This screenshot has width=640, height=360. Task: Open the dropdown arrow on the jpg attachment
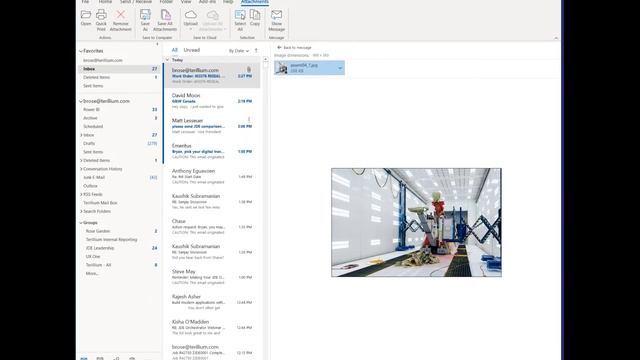coord(340,68)
